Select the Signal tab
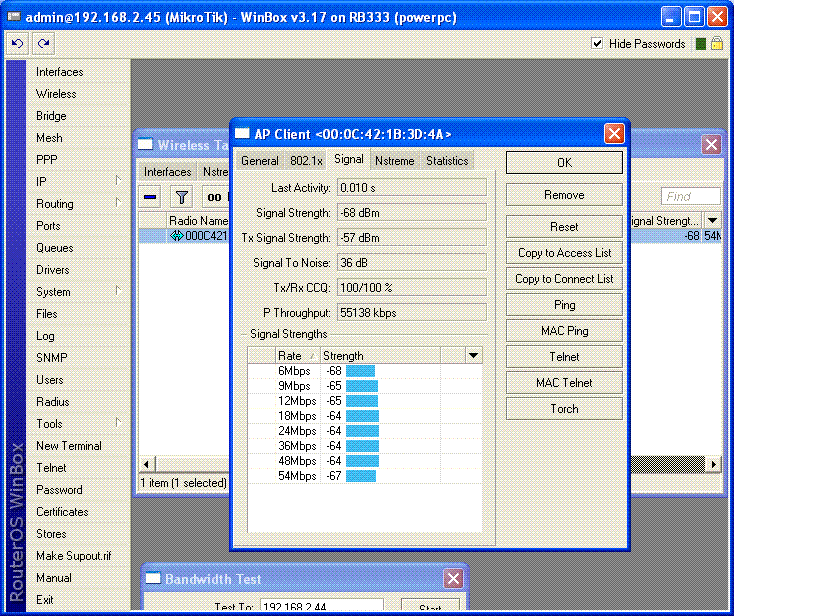Viewport: 840px width, 616px height. pos(349,159)
